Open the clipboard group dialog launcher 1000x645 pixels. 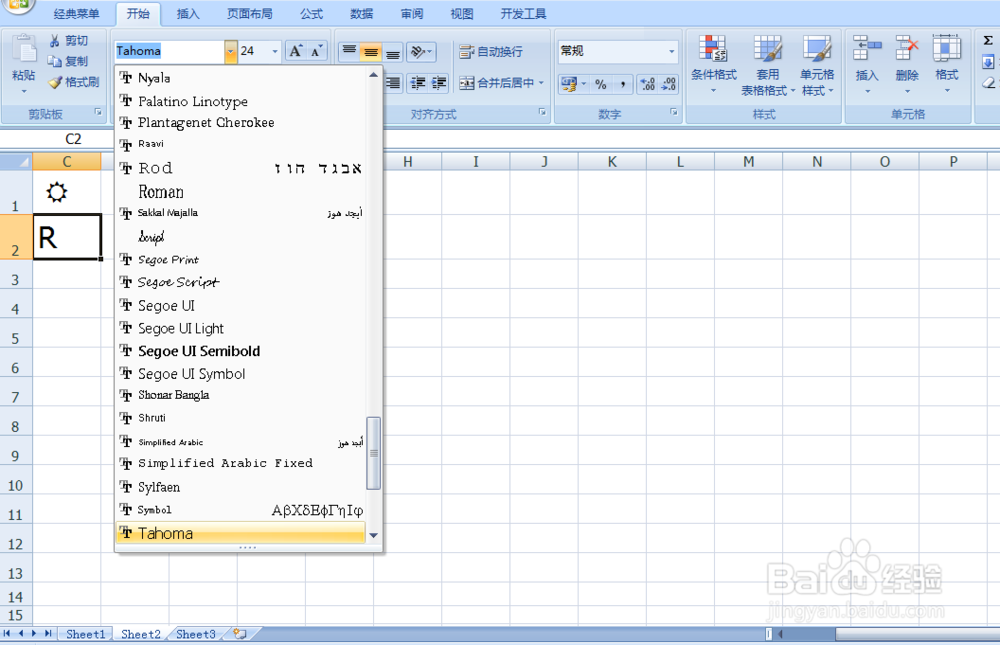pyautogui.click(x=98, y=112)
